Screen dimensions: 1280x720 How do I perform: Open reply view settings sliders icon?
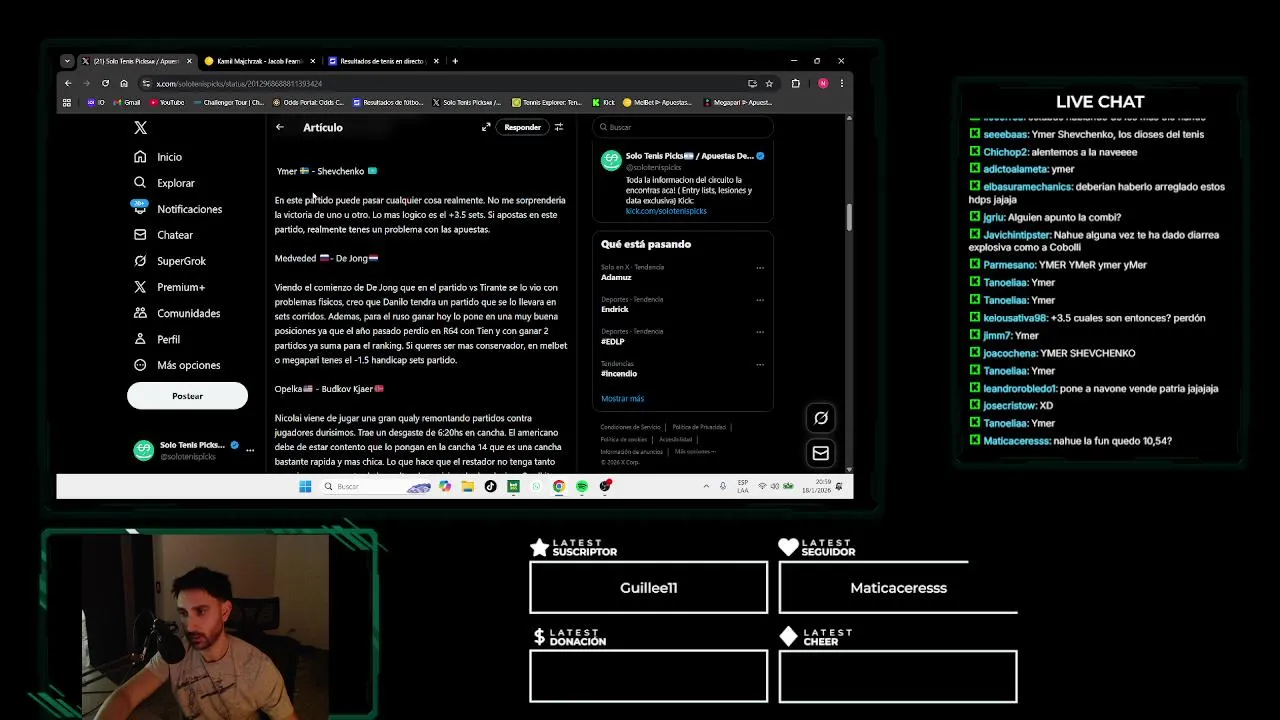click(559, 127)
